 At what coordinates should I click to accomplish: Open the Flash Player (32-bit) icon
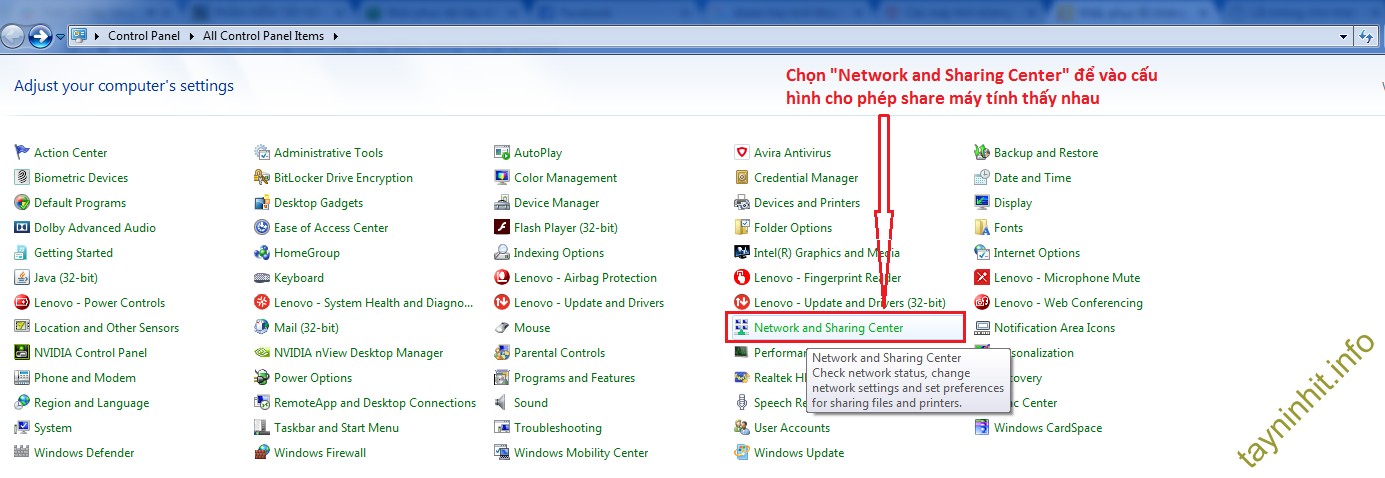502,228
